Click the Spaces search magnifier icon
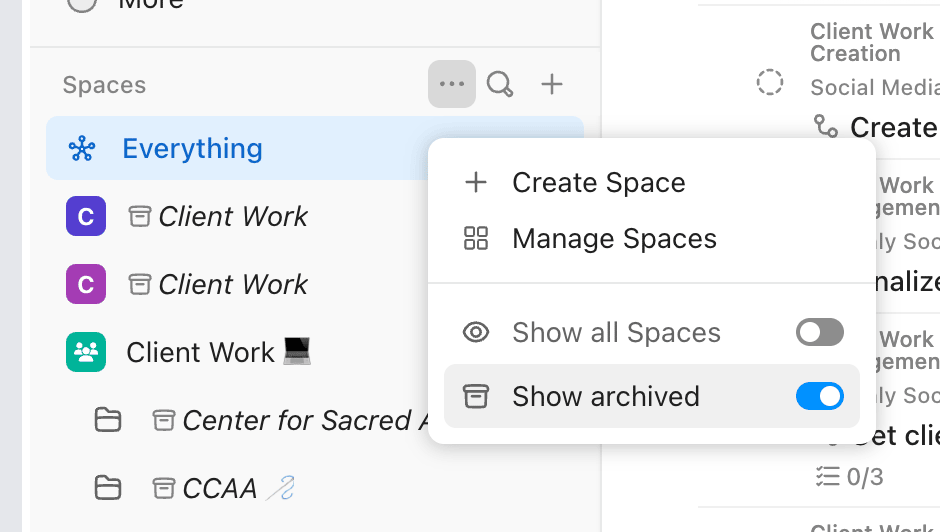This screenshot has width=940, height=532. pyautogui.click(x=500, y=84)
